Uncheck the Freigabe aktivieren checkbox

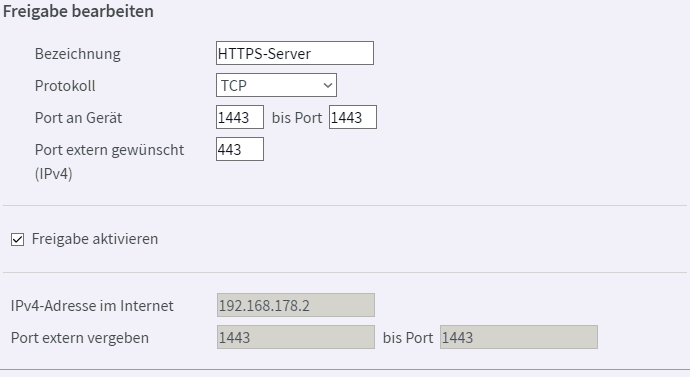(x=18, y=239)
